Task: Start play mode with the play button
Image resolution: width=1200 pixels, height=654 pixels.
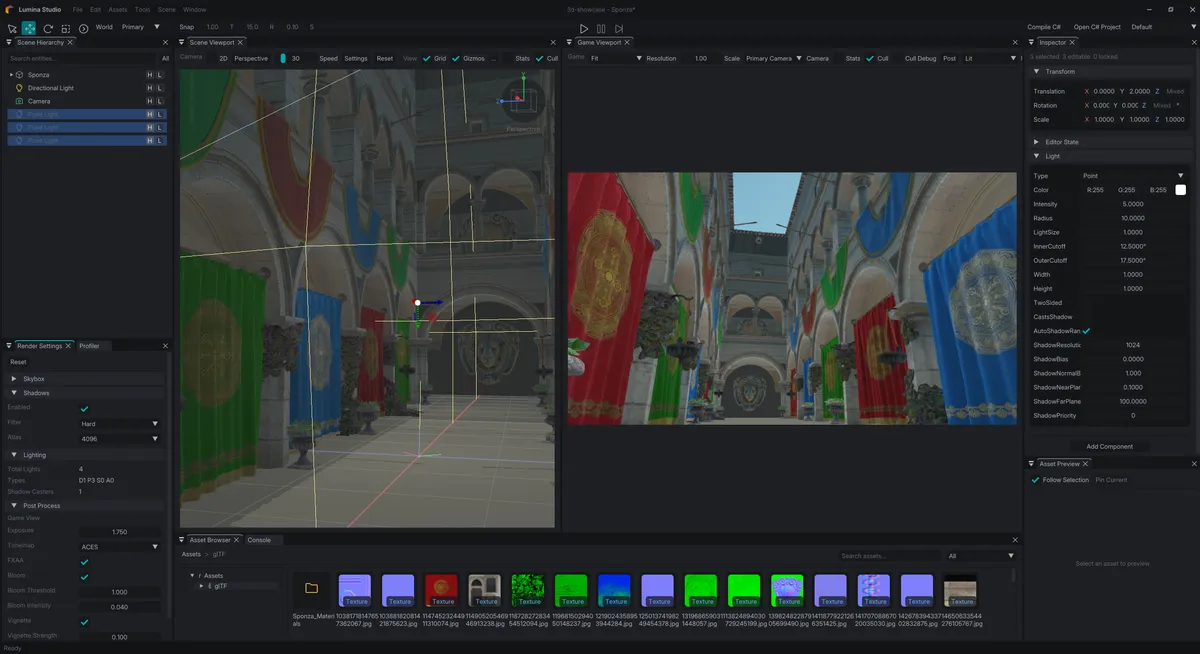Action: pyautogui.click(x=583, y=29)
